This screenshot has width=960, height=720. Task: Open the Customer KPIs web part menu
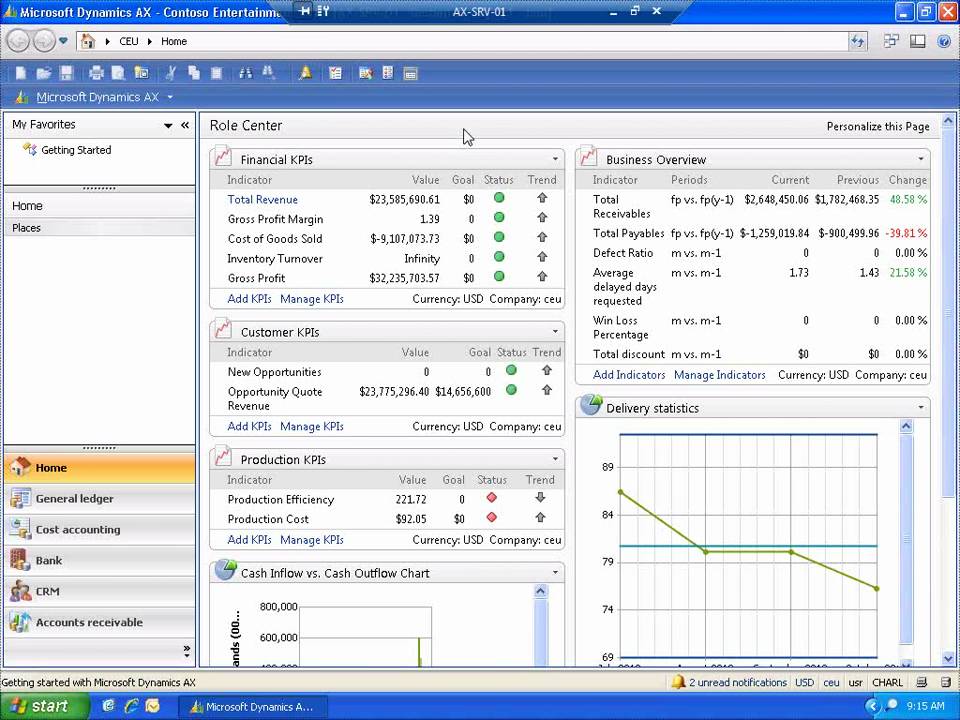(555, 332)
